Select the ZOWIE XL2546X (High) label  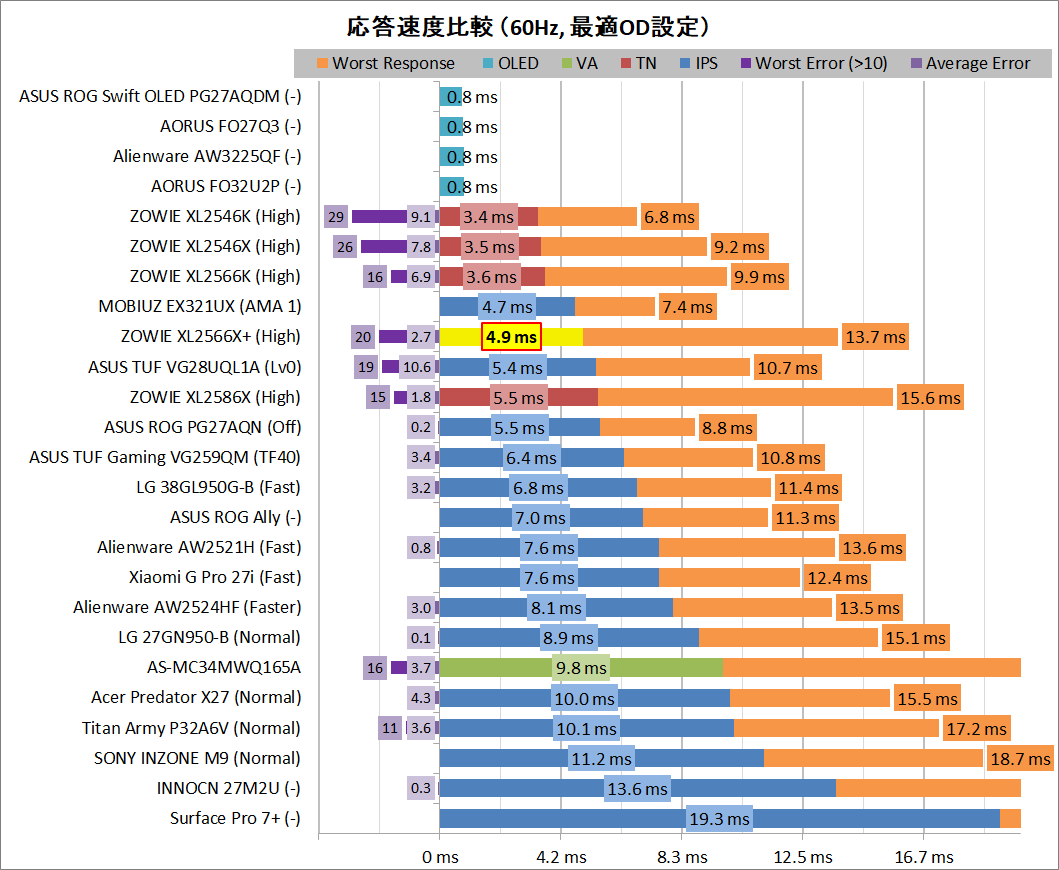coord(215,247)
